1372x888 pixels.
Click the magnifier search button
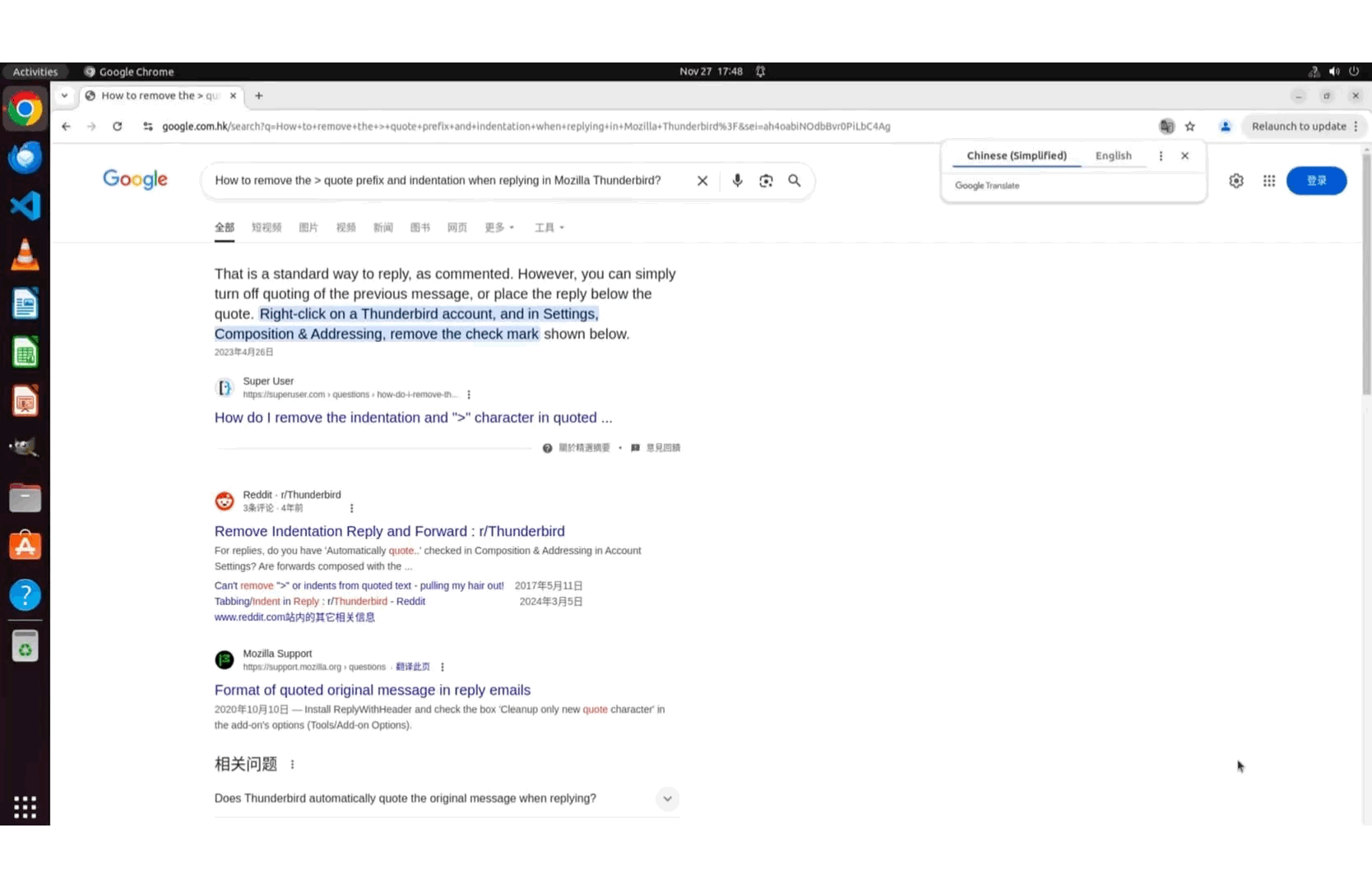tap(795, 181)
